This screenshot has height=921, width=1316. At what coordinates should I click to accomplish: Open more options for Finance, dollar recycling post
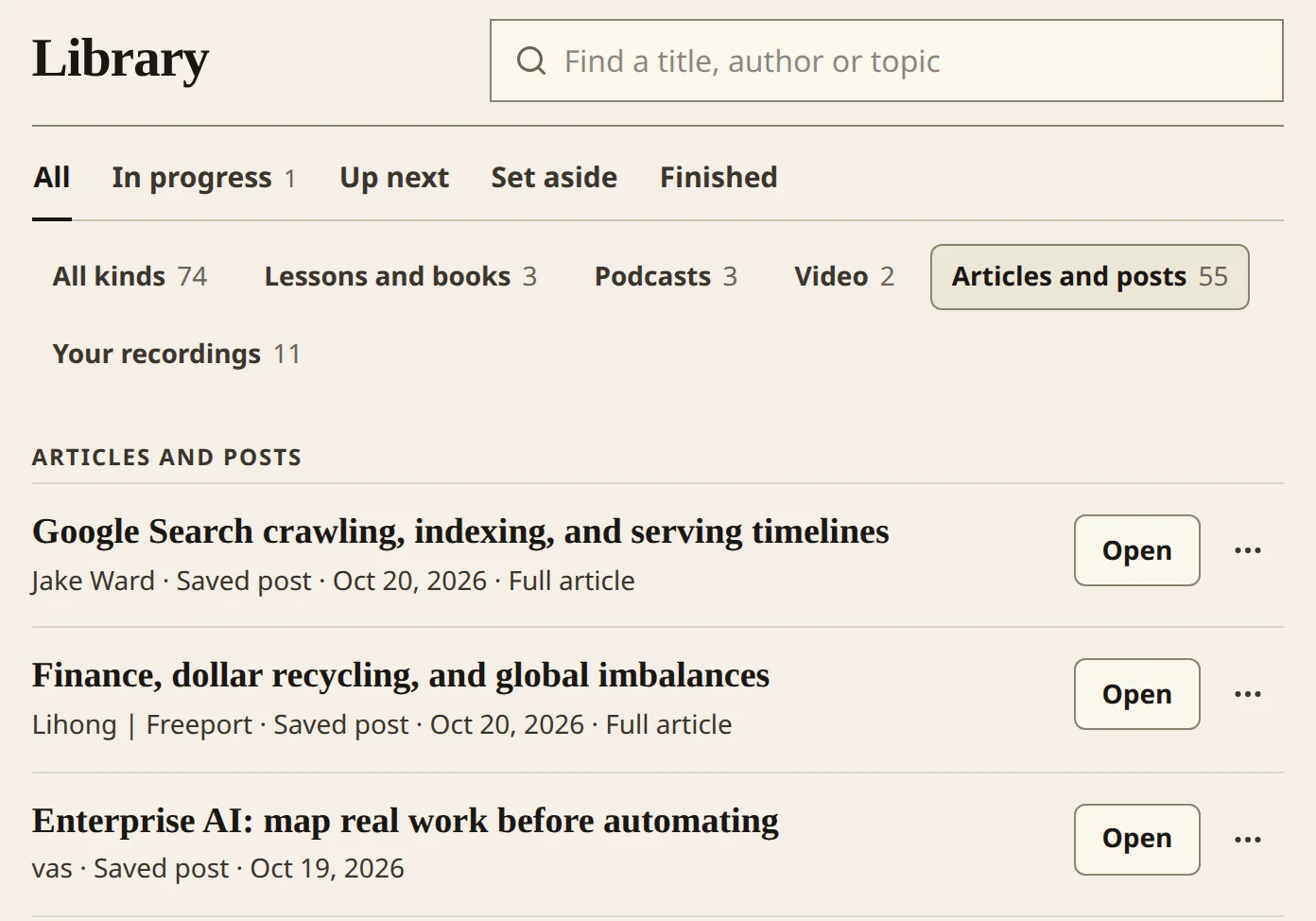tap(1248, 694)
